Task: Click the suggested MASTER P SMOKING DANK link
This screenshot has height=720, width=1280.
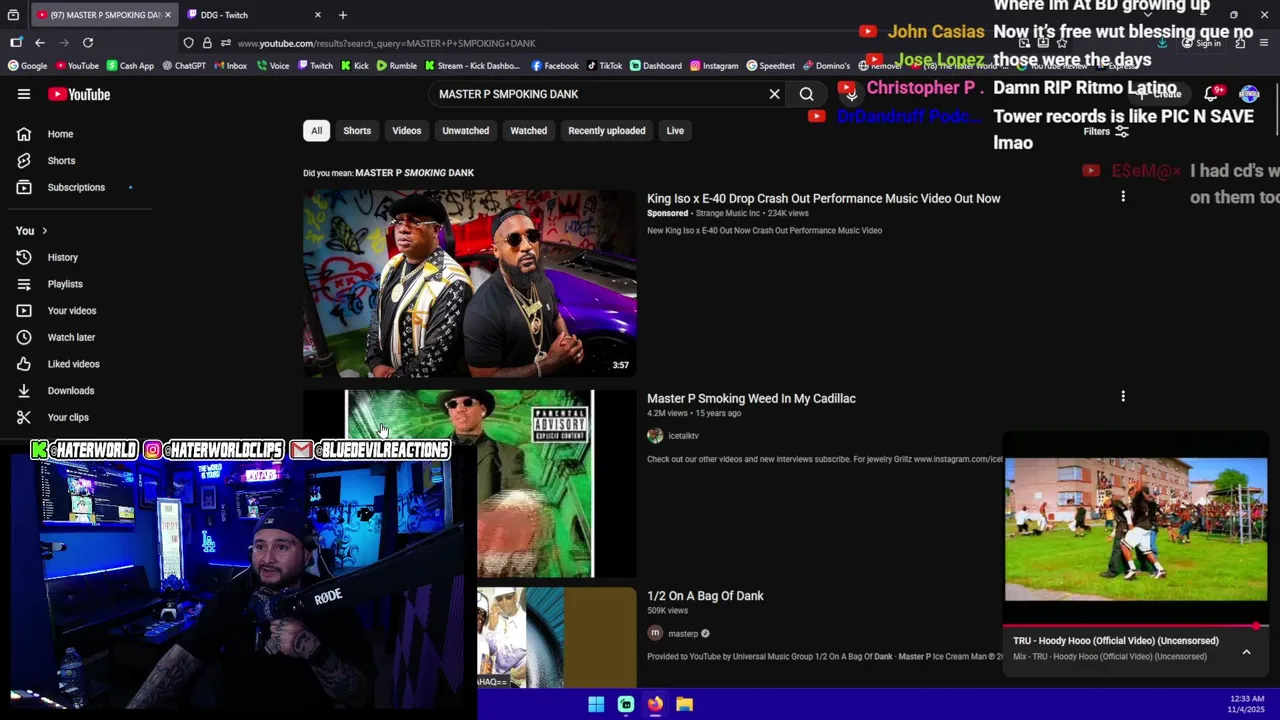Action: [x=414, y=172]
